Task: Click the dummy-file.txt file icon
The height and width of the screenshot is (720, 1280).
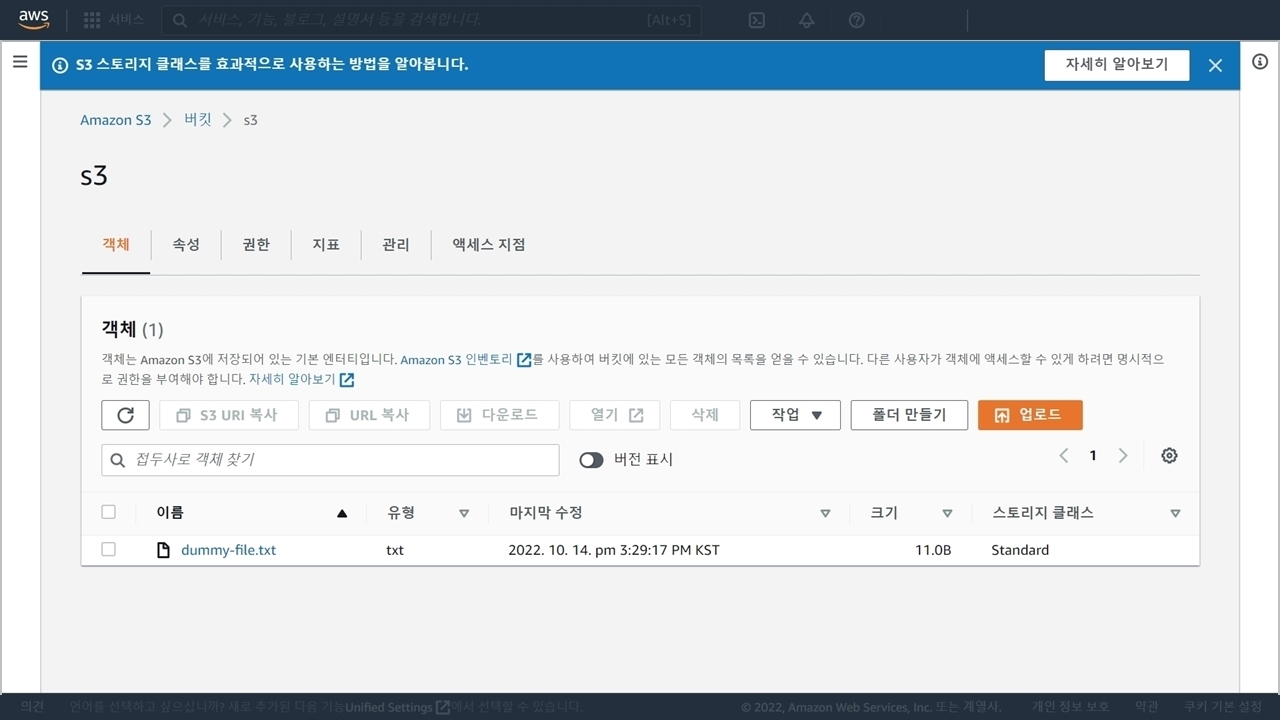Action: [x=164, y=550]
